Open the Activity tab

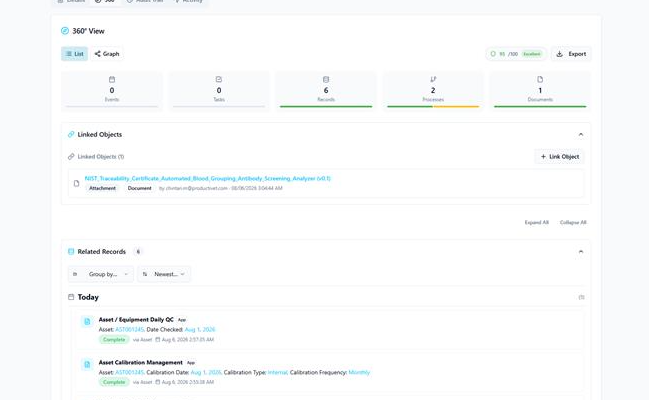coord(188,1)
